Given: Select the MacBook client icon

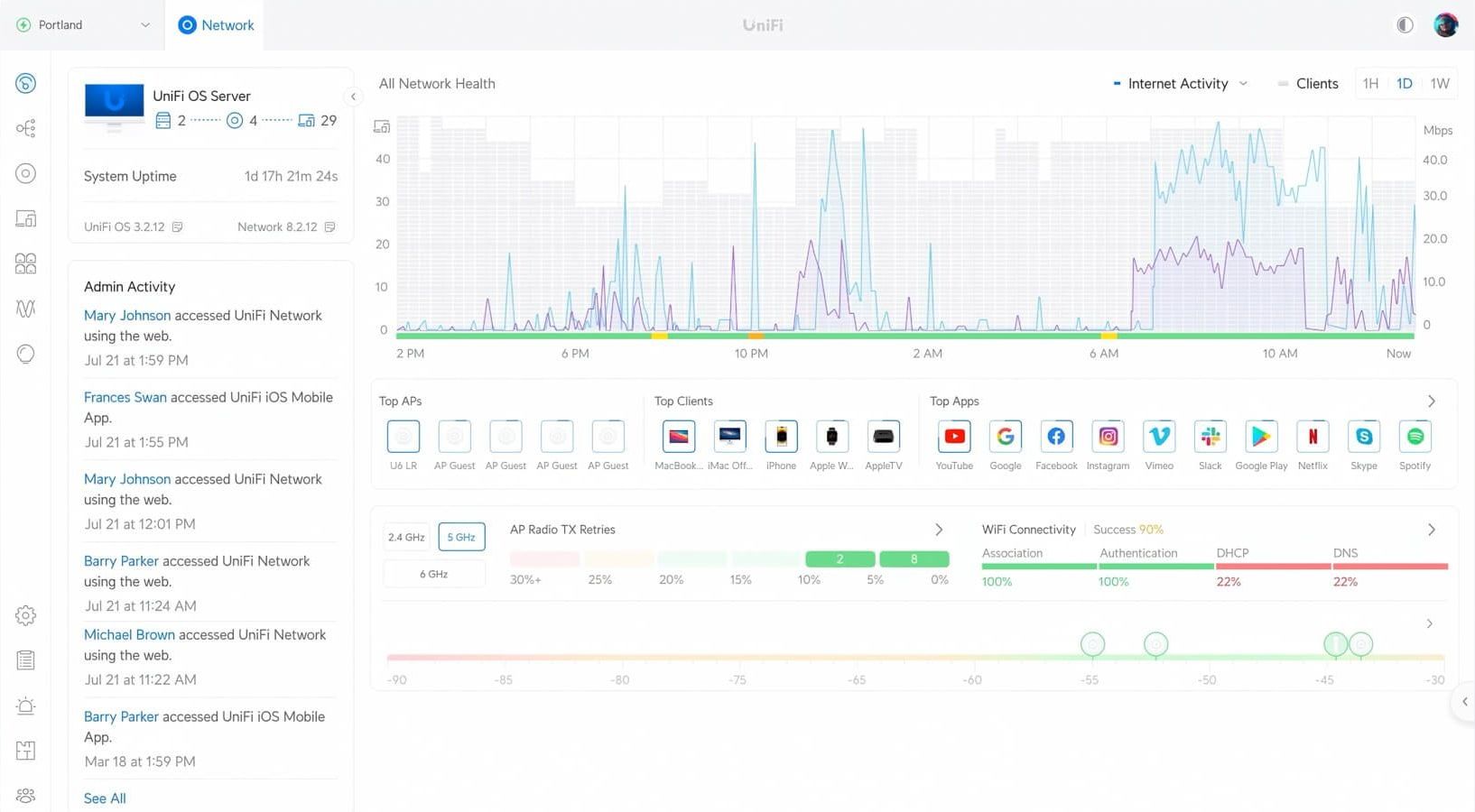Looking at the screenshot, I should 679,437.
